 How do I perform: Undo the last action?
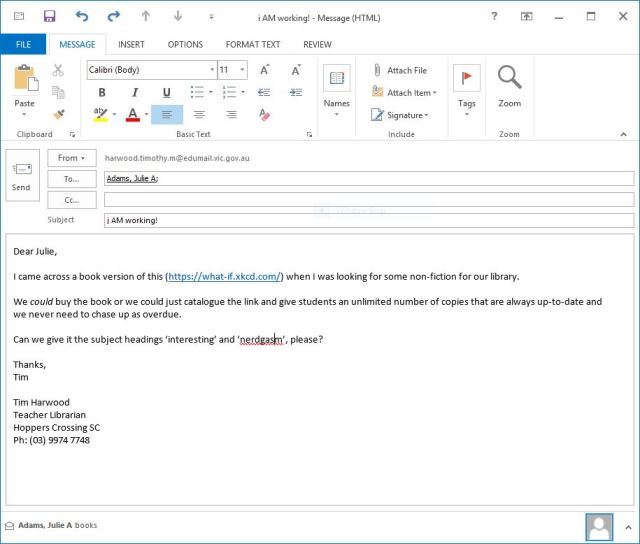click(x=82, y=17)
